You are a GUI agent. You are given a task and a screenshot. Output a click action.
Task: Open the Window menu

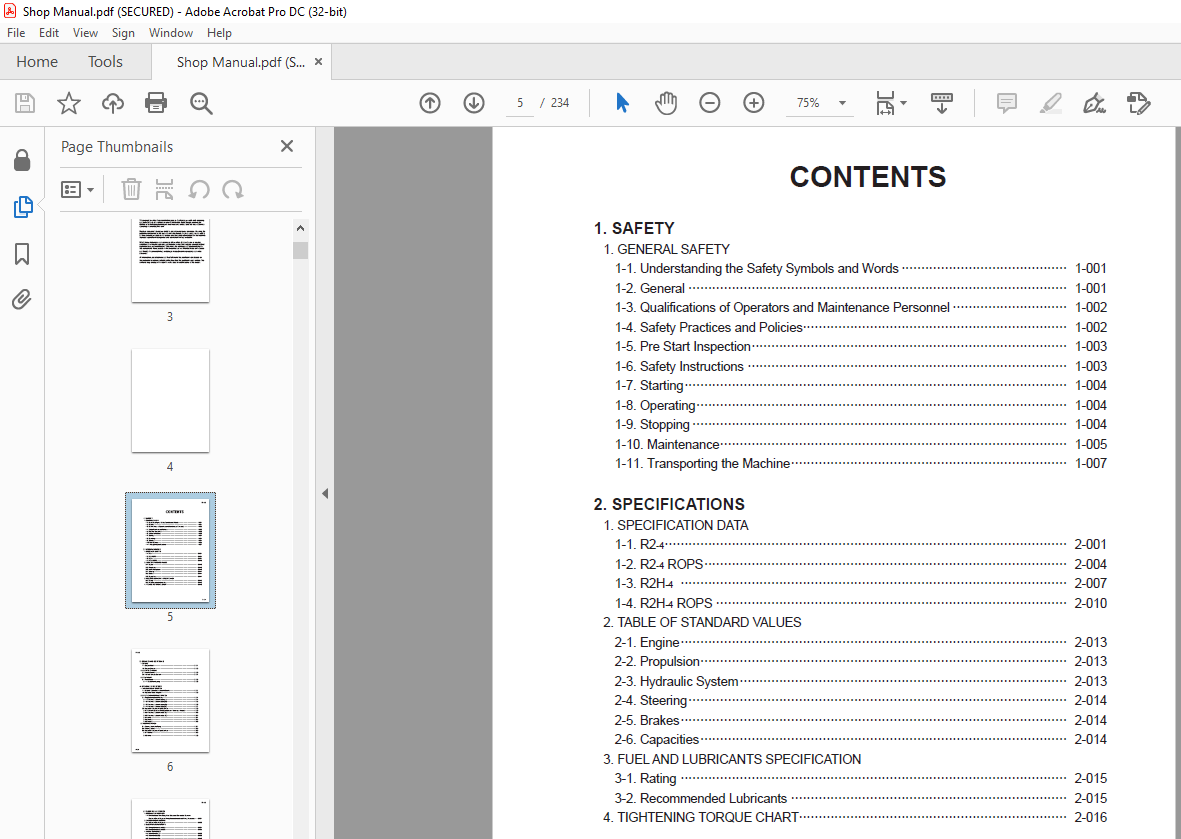coord(170,33)
